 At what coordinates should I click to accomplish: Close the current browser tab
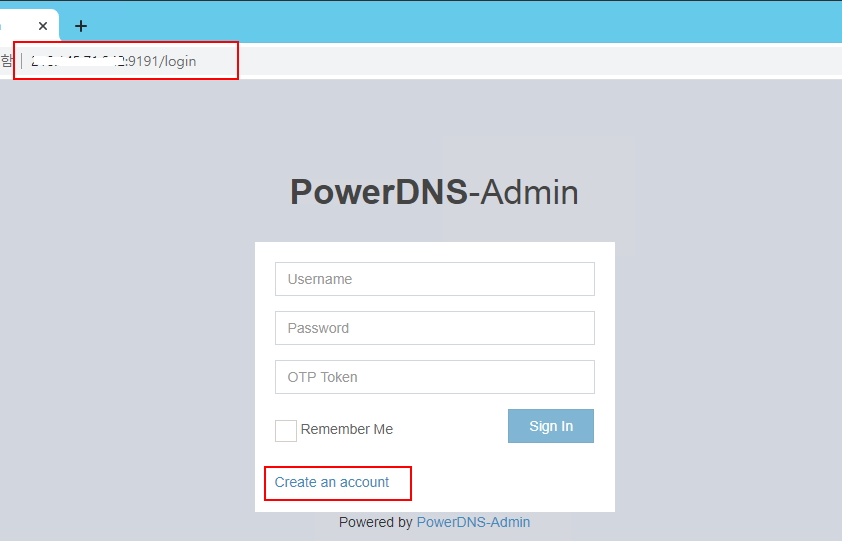pos(43,26)
